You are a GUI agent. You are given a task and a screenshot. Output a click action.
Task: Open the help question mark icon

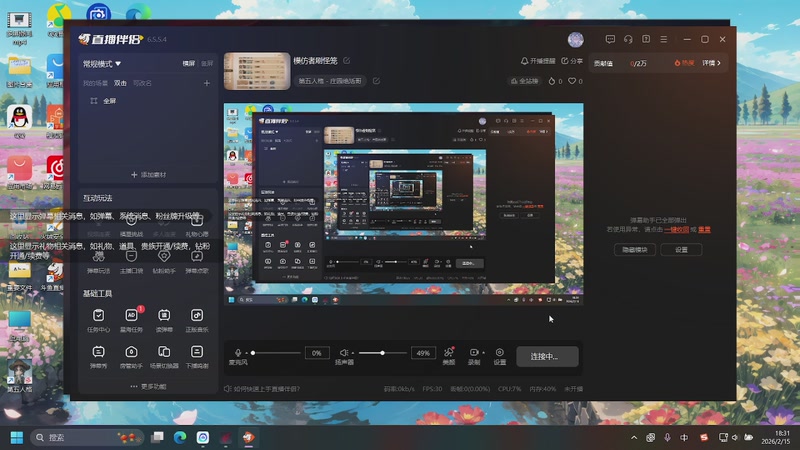pos(646,39)
